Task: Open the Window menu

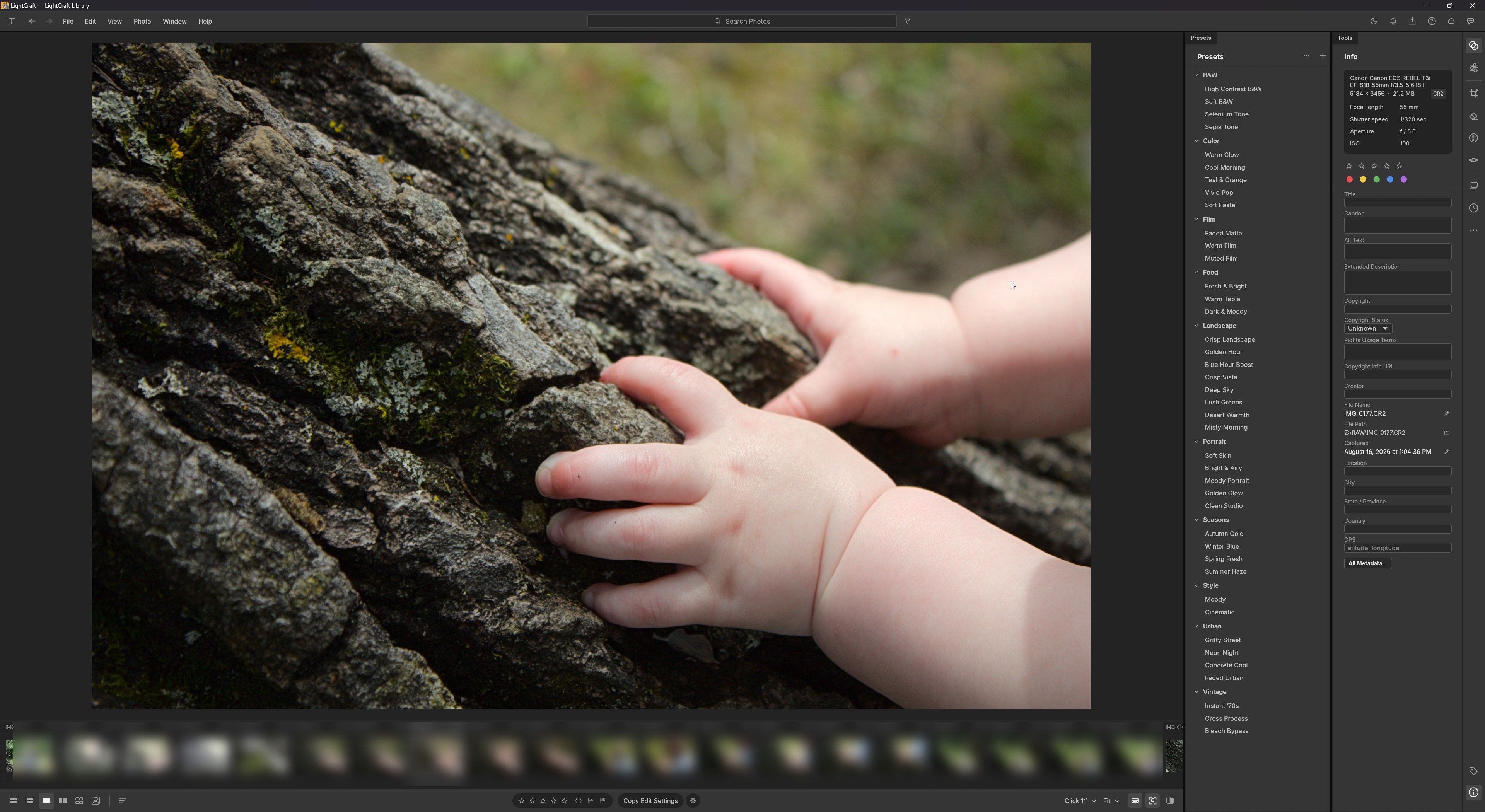Action: (x=174, y=21)
